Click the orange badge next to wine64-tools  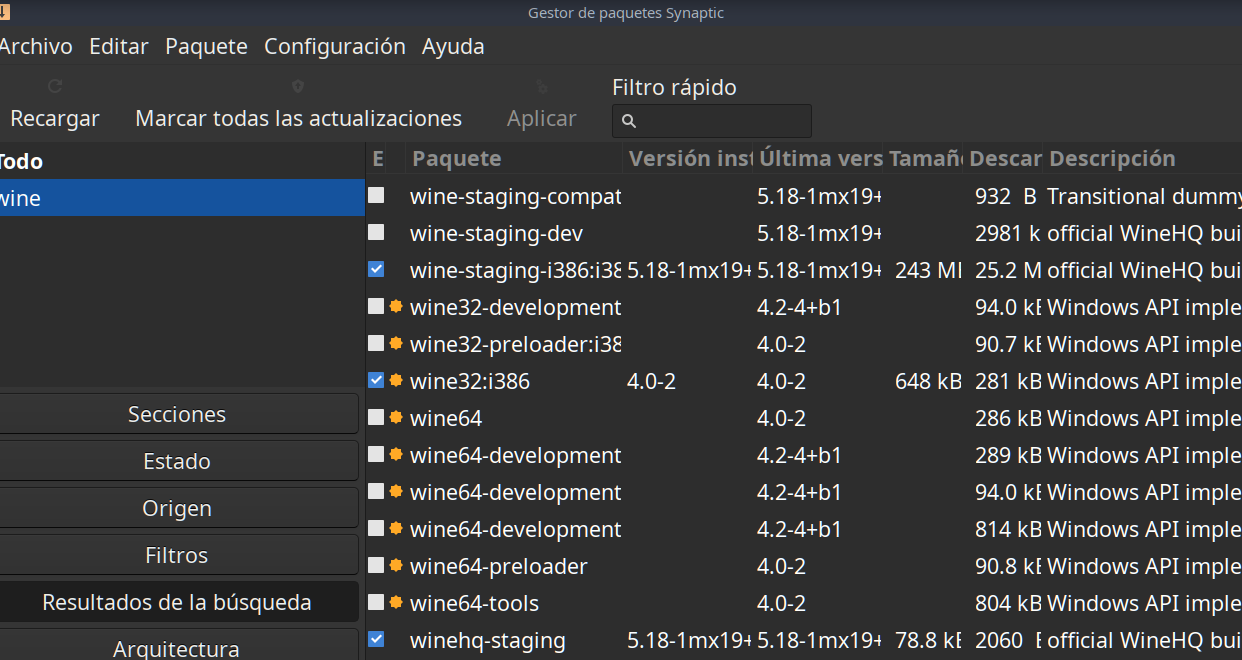pyautogui.click(x=396, y=602)
